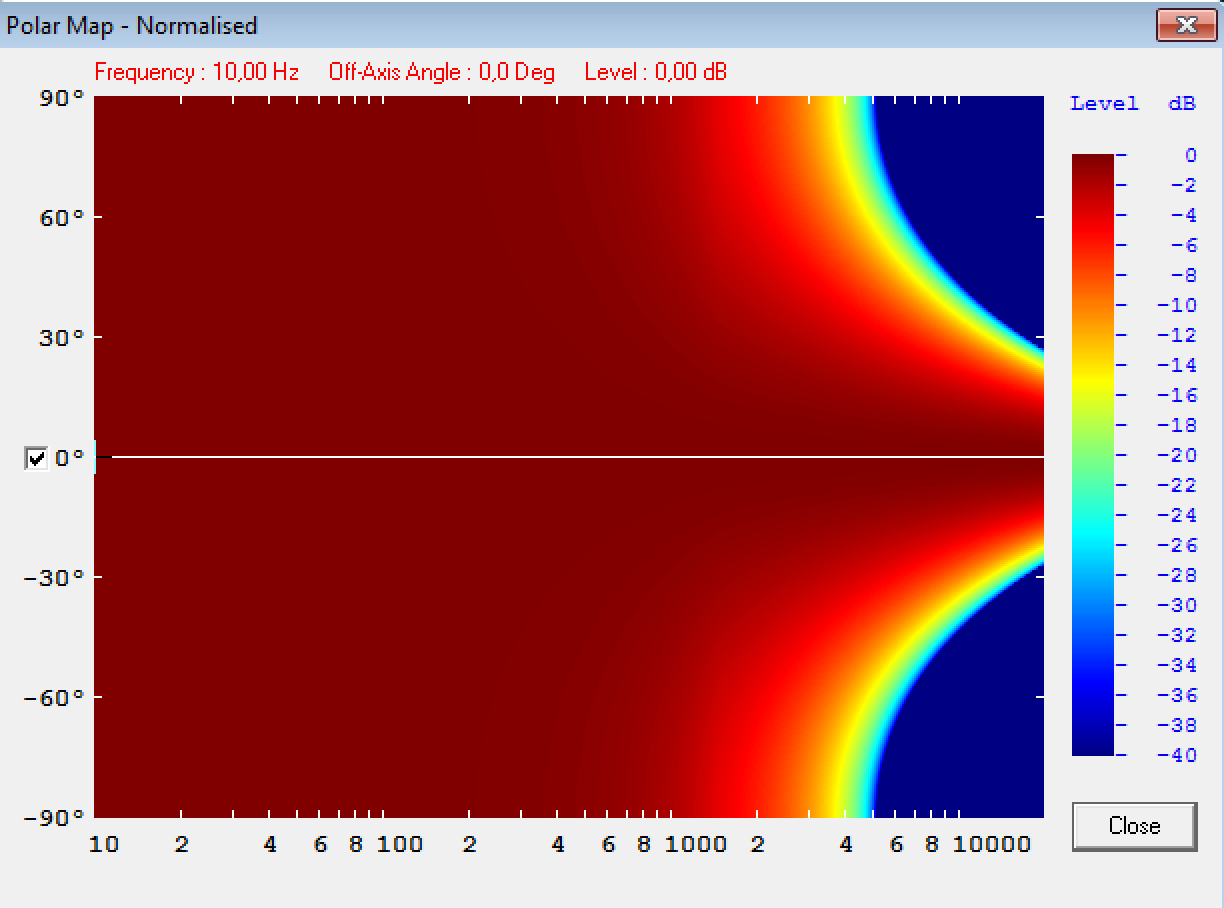Click the 0 dB top of colour scale
The height and width of the screenshot is (908, 1224).
pyautogui.click(x=1092, y=157)
